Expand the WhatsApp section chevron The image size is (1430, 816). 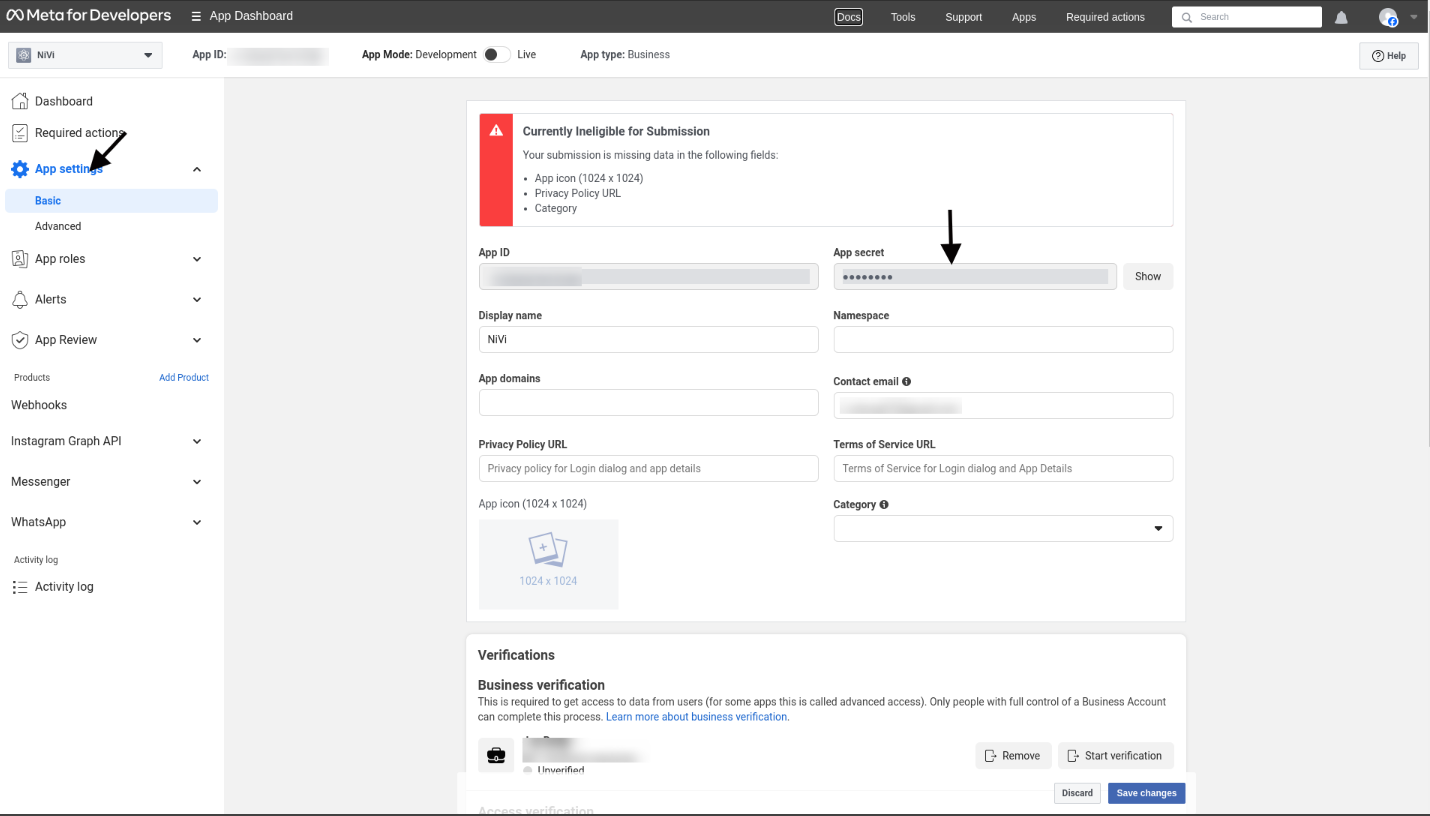197,522
